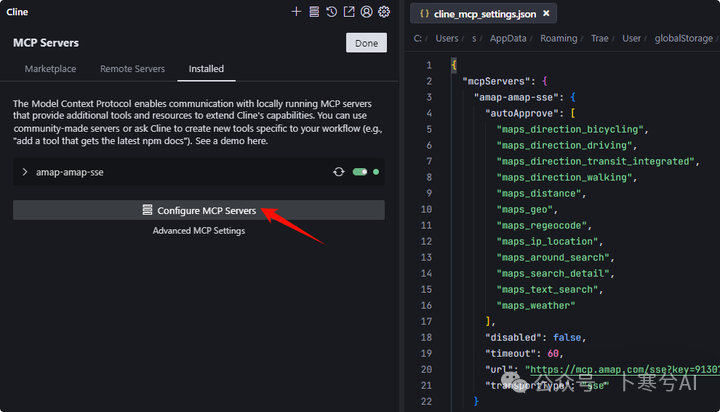Open task history clock icon
This screenshot has height=412, width=720.
pos(332,12)
